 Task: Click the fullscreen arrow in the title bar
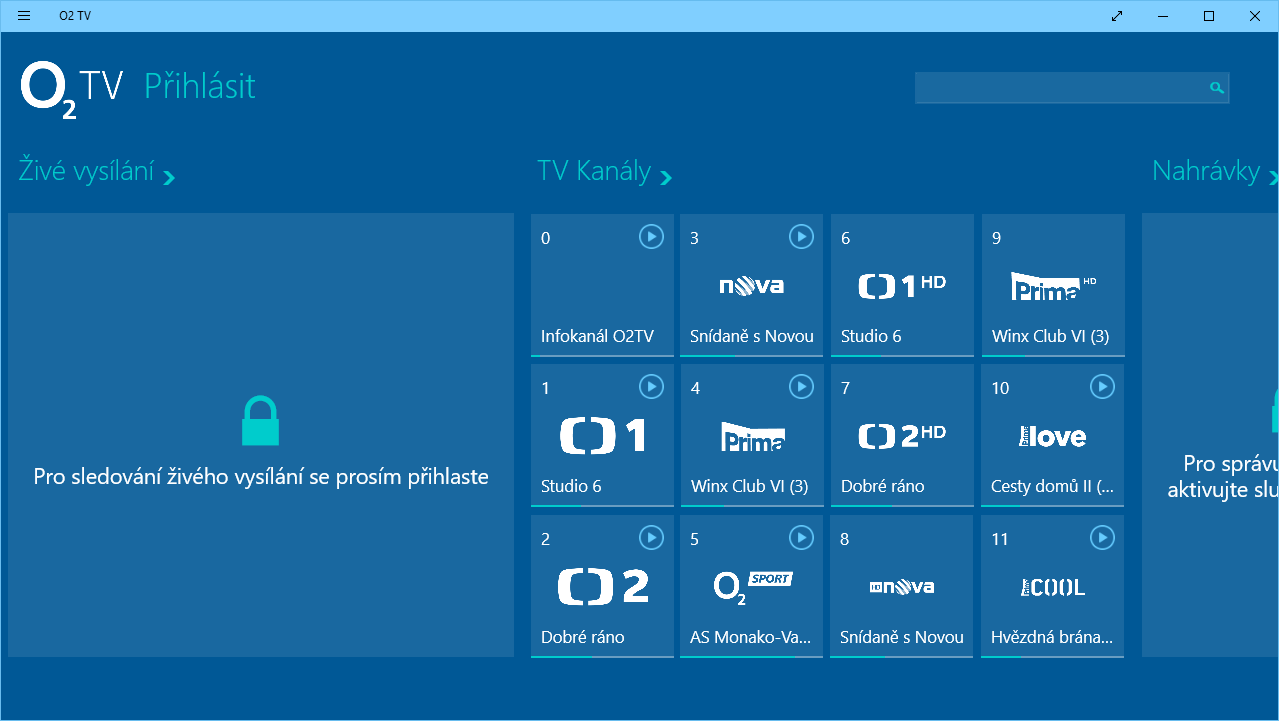1116,16
